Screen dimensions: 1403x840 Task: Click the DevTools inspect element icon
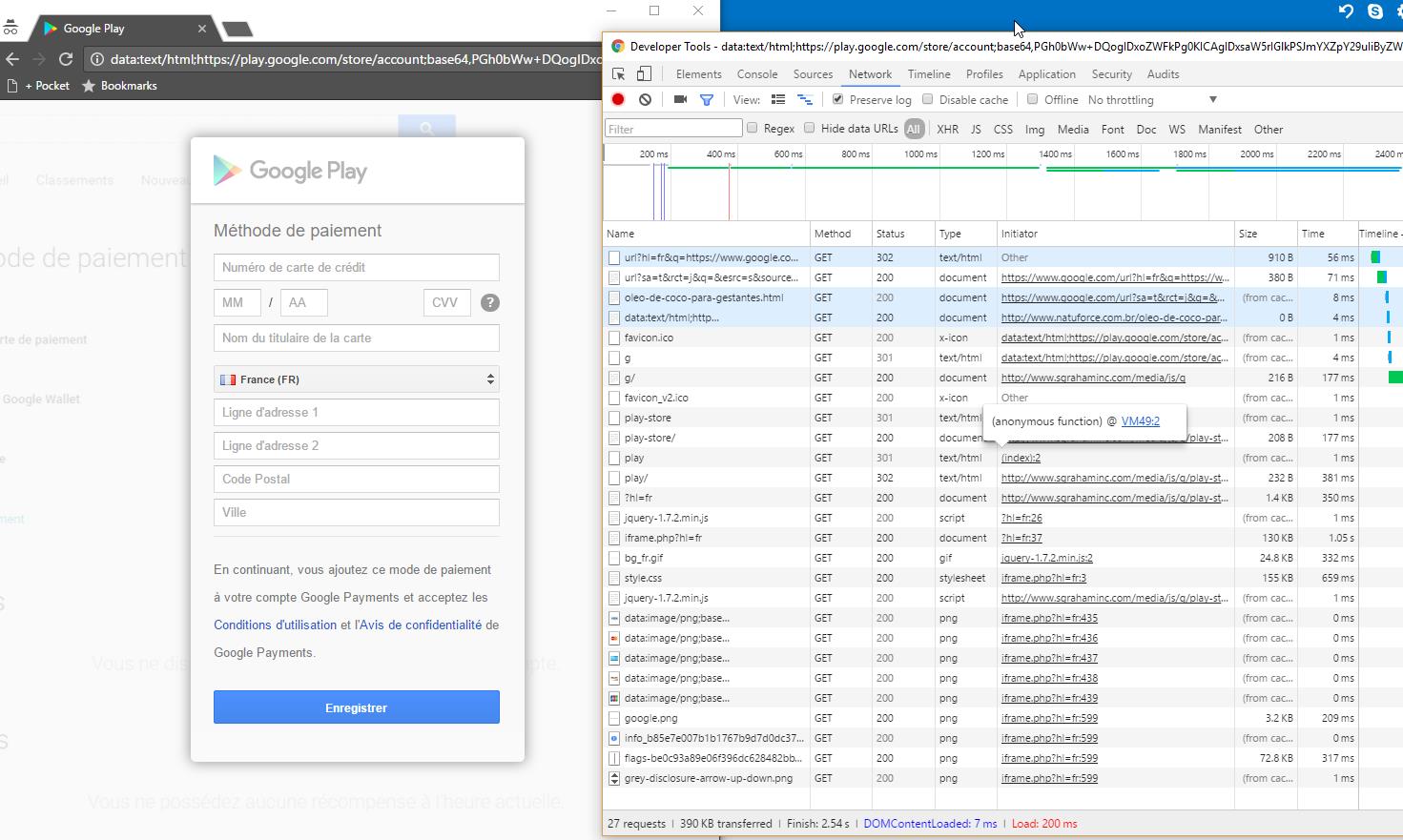[619, 73]
